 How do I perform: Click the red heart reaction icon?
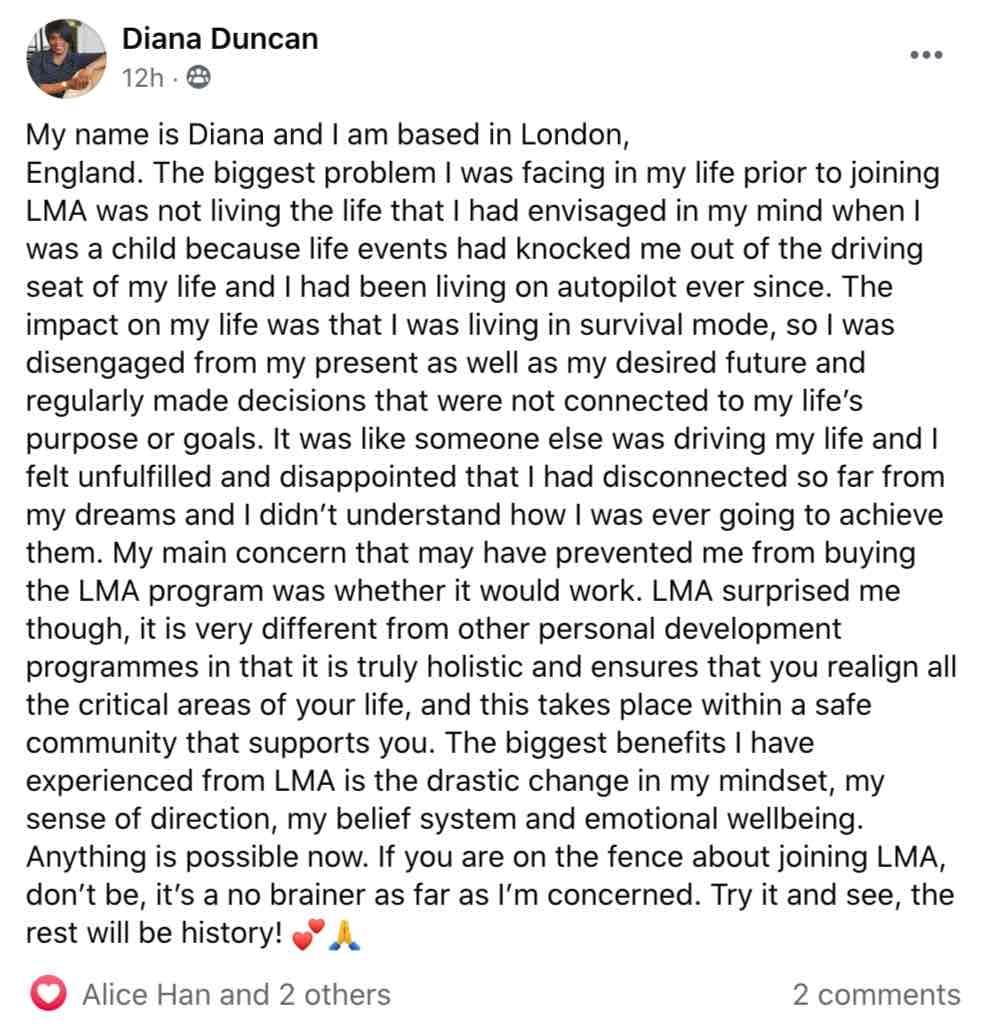48,994
